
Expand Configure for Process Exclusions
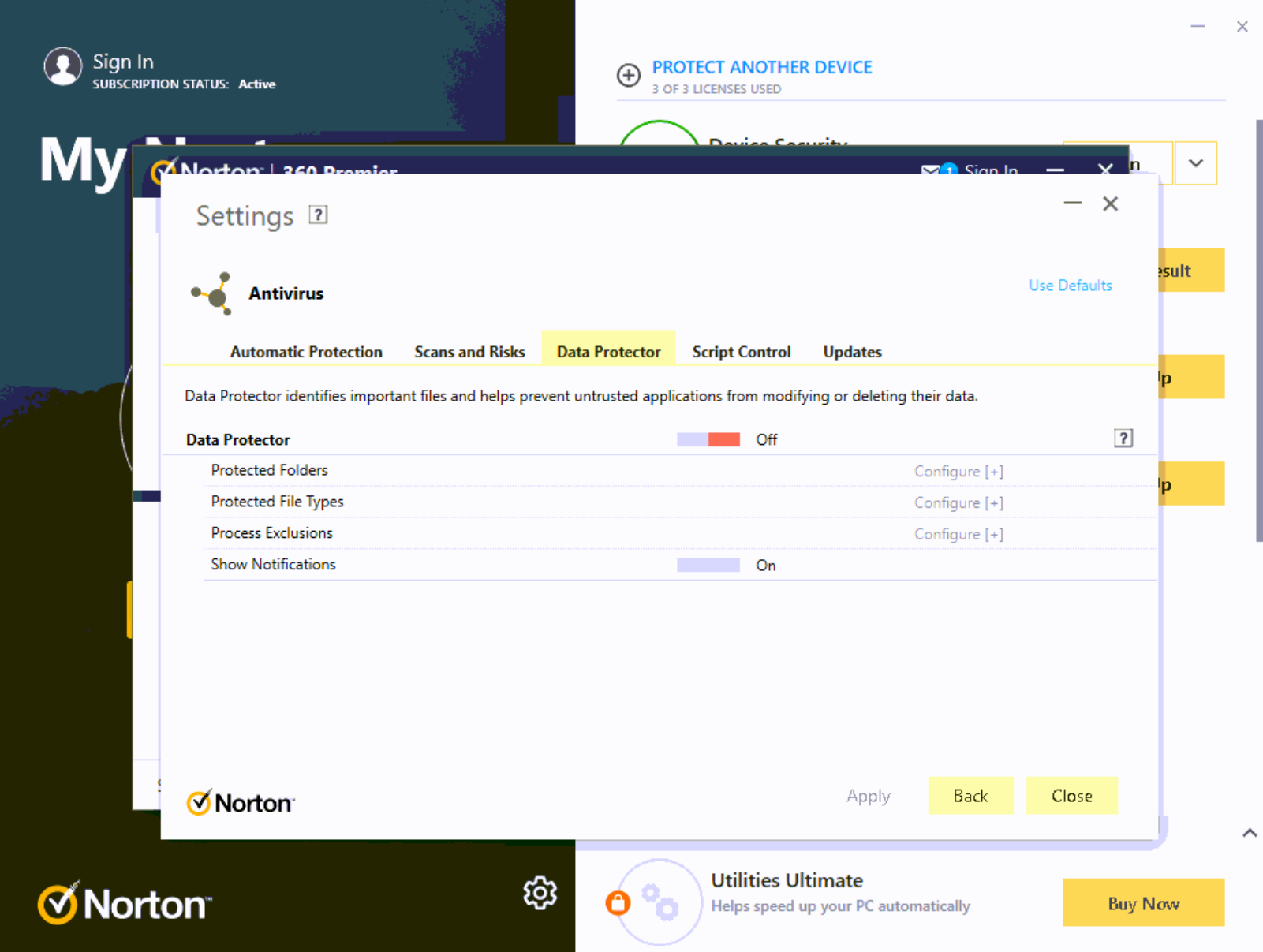[958, 534]
